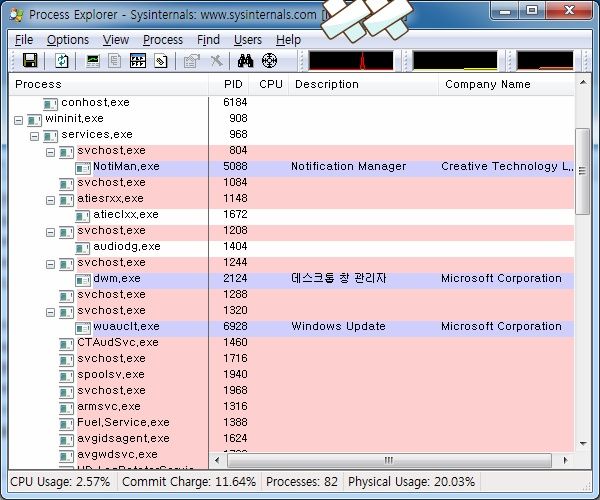The height and width of the screenshot is (500, 600).
Task: Click the vertical scrollbar up arrow
Action: tap(583, 83)
